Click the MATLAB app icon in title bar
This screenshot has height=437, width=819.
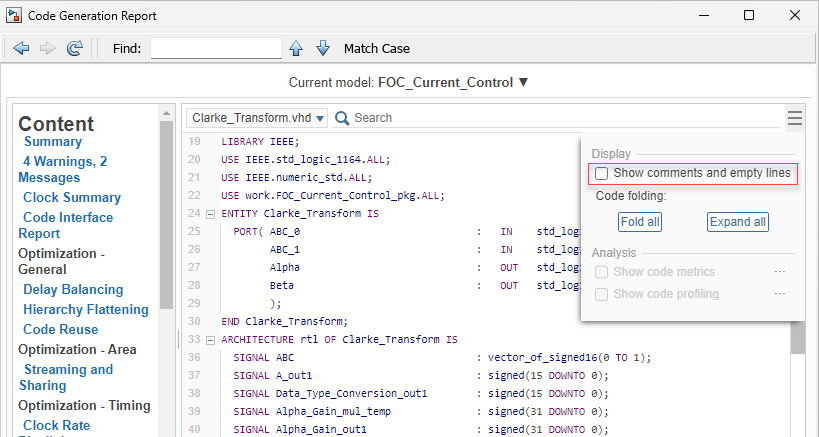15,16
